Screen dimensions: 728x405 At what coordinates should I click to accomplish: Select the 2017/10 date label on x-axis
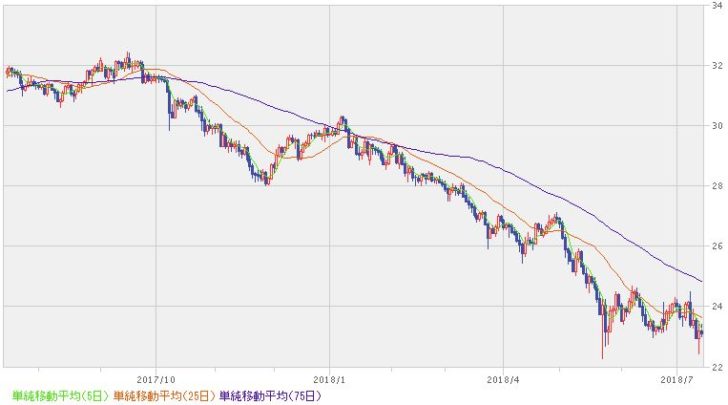155,380
